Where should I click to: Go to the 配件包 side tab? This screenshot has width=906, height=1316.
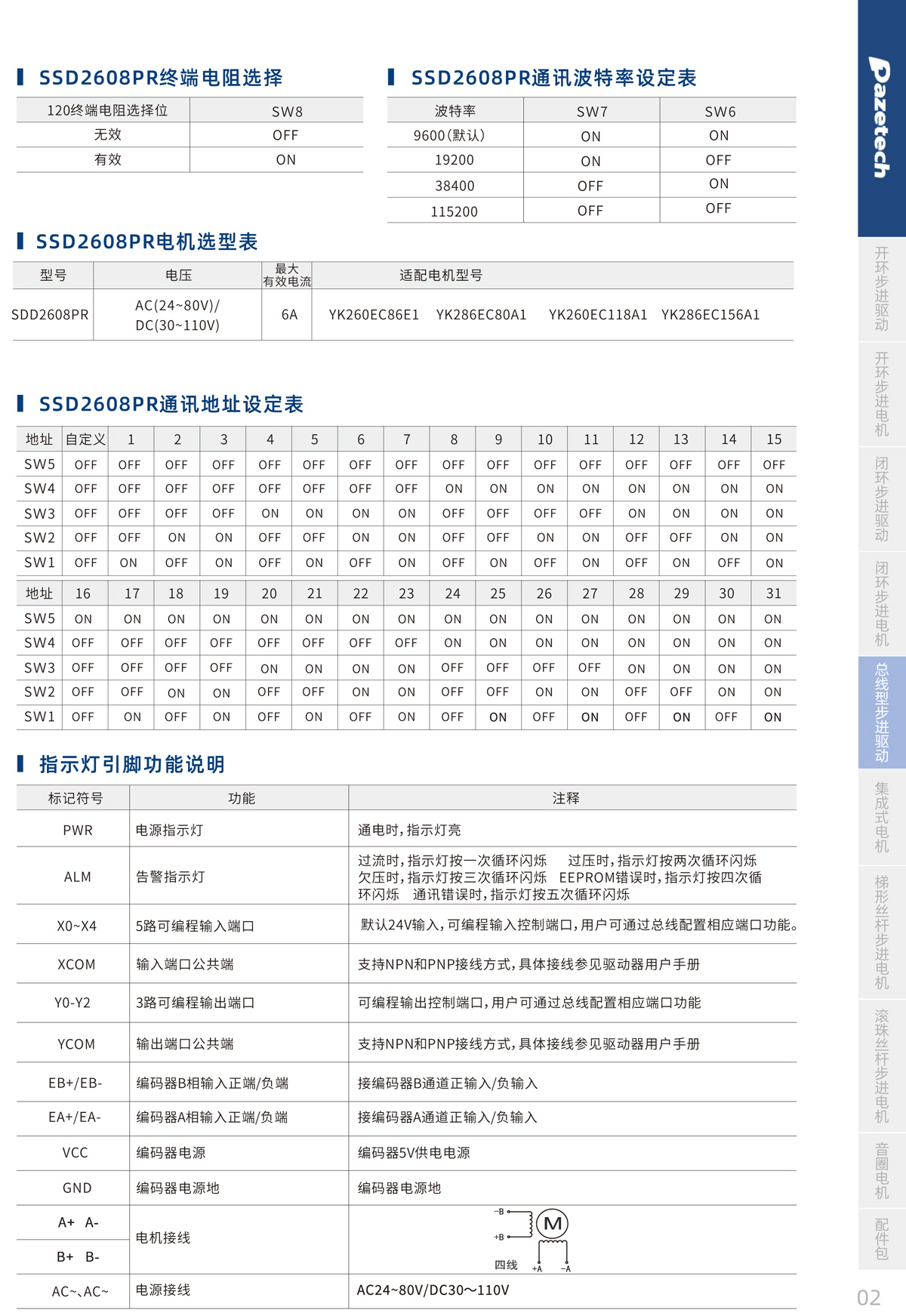pos(881,1239)
